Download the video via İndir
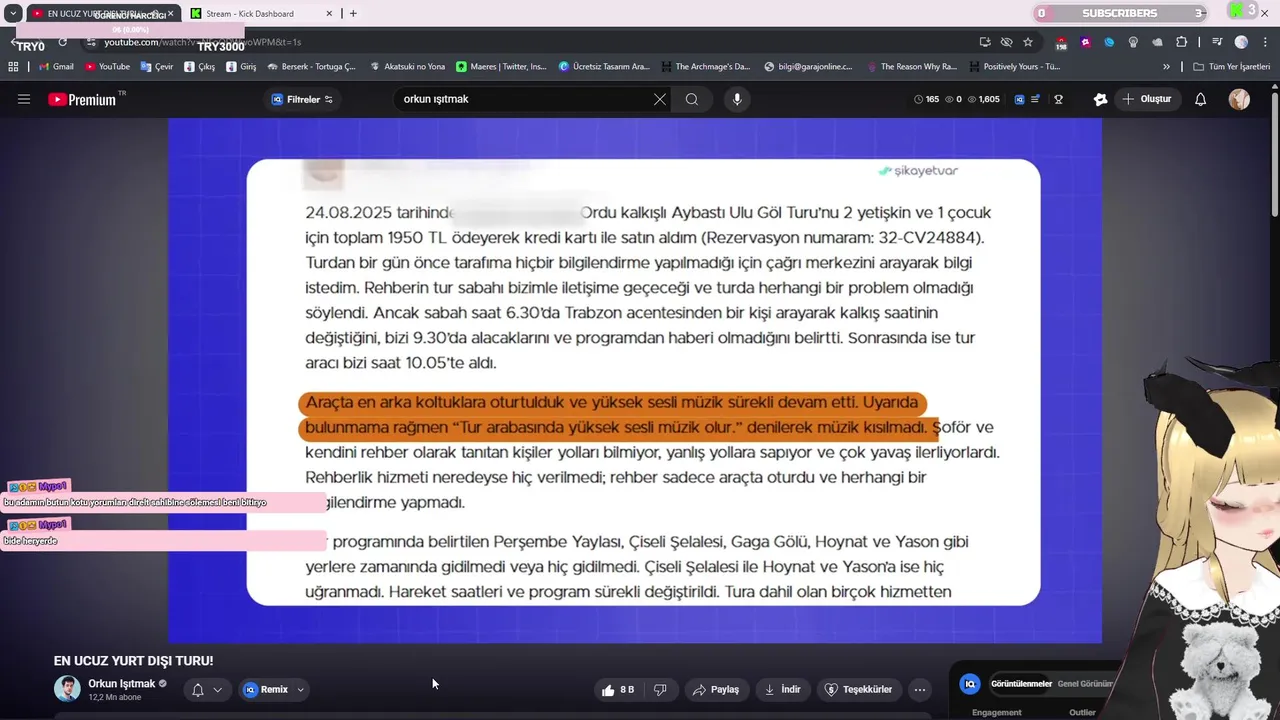 click(782, 689)
